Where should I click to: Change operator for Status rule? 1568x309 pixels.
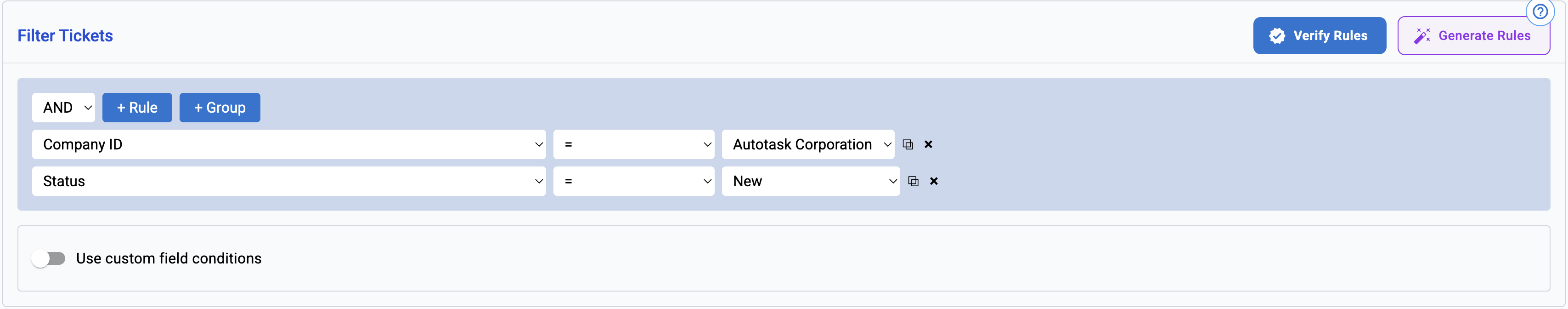(633, 181)
